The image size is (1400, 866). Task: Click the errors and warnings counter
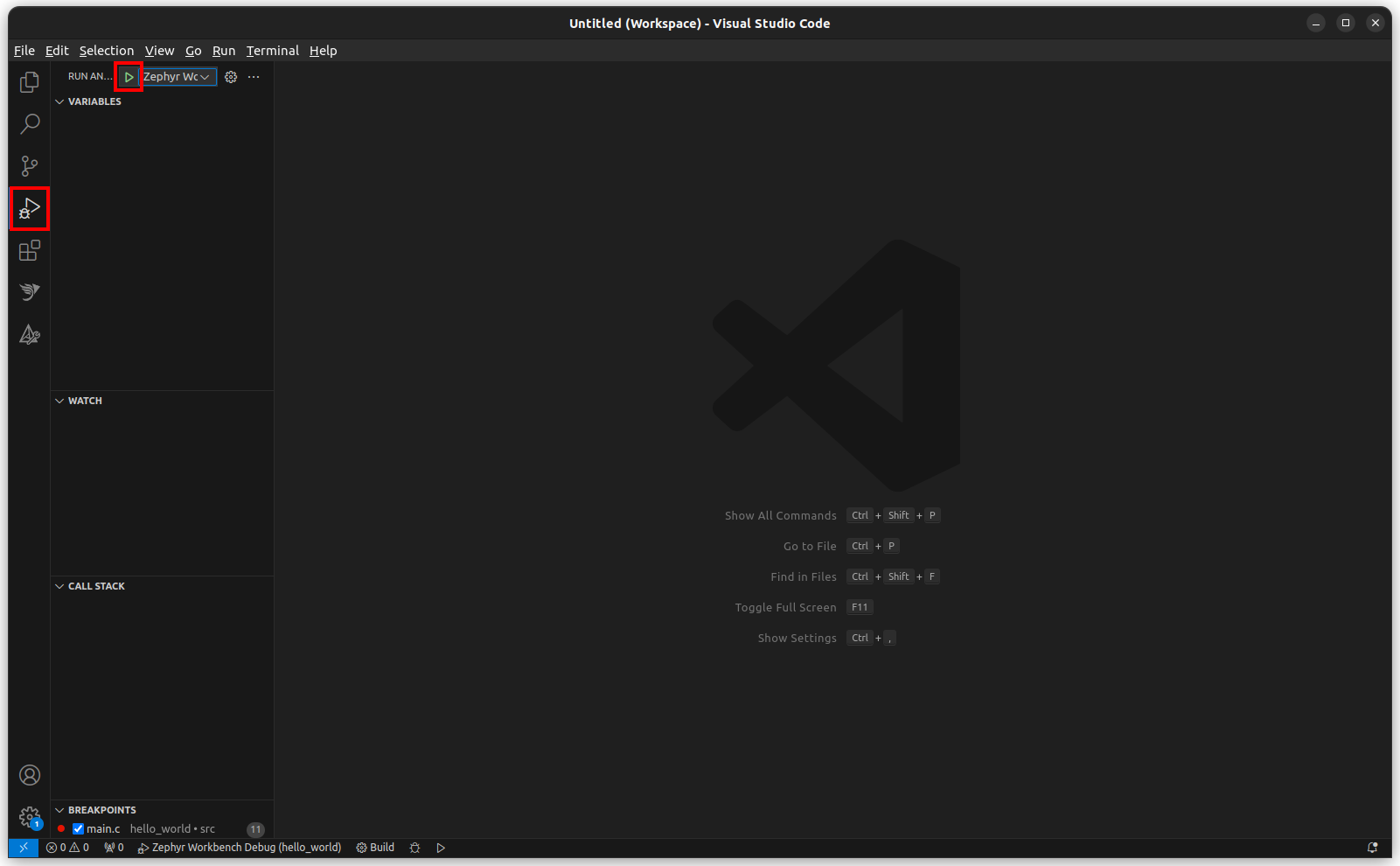(x=68, y=847)
